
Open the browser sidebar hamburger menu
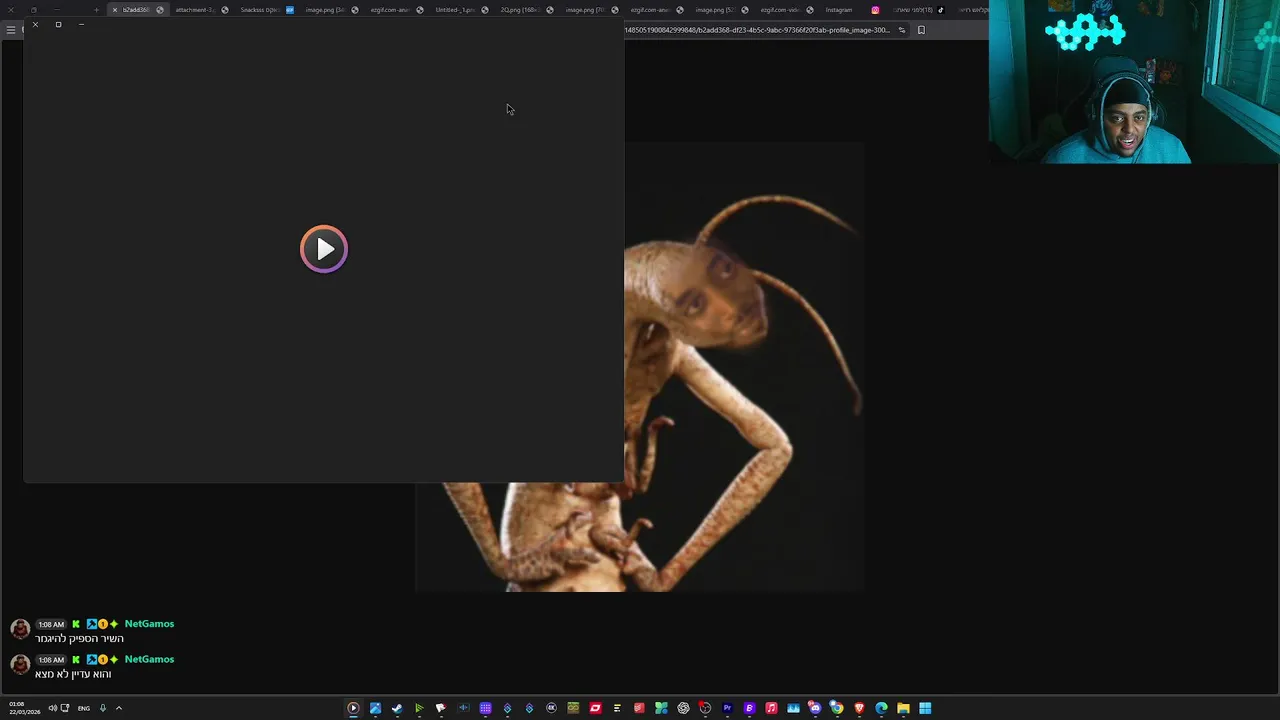[11, 30]
